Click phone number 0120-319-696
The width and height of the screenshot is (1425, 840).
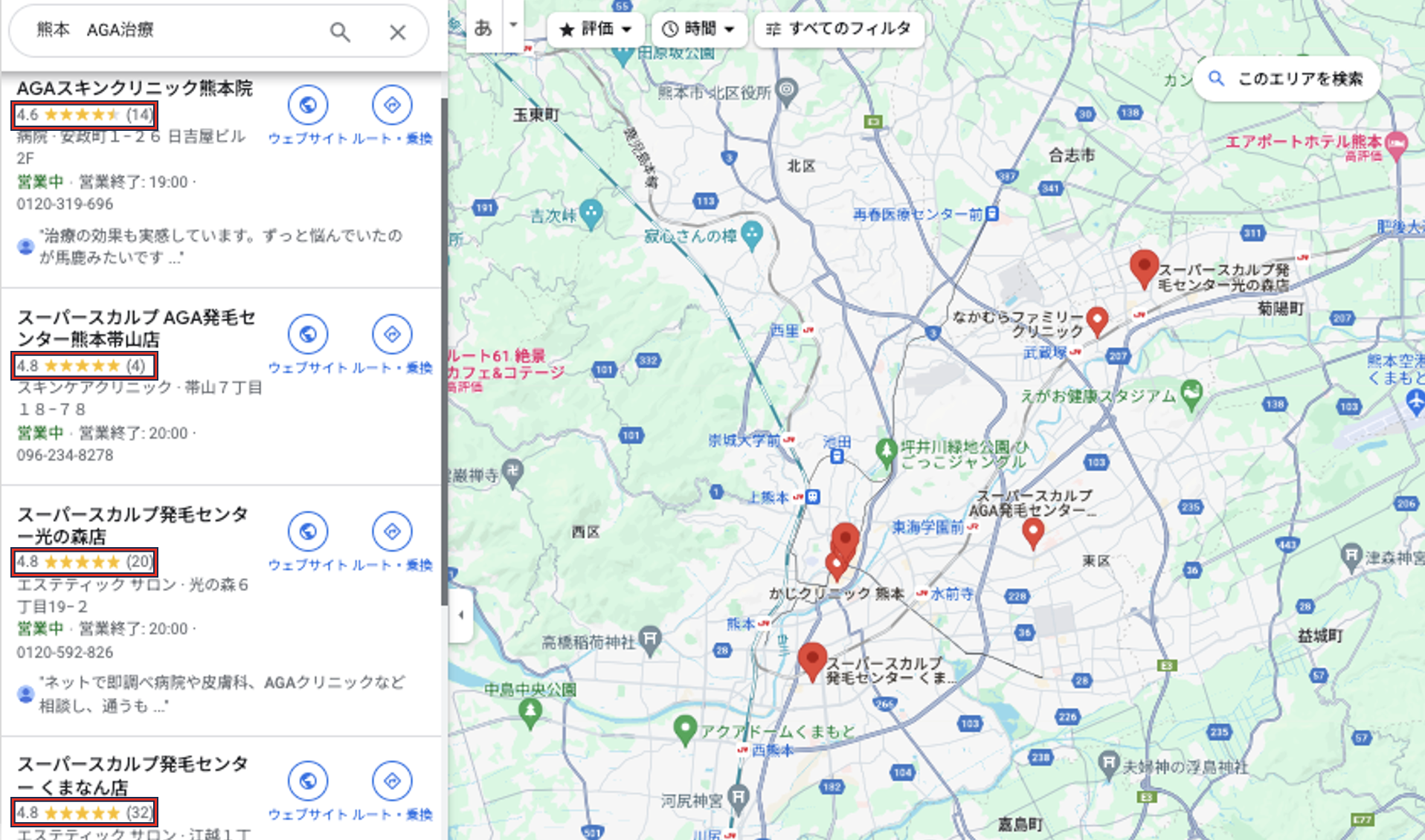click(65, 204)
